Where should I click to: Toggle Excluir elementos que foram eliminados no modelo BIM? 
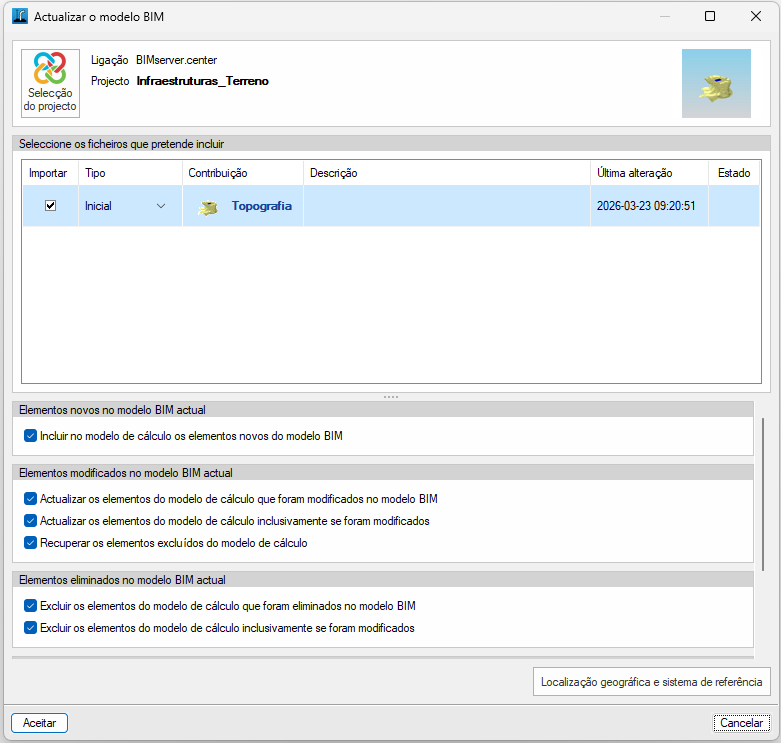[30, 606]
